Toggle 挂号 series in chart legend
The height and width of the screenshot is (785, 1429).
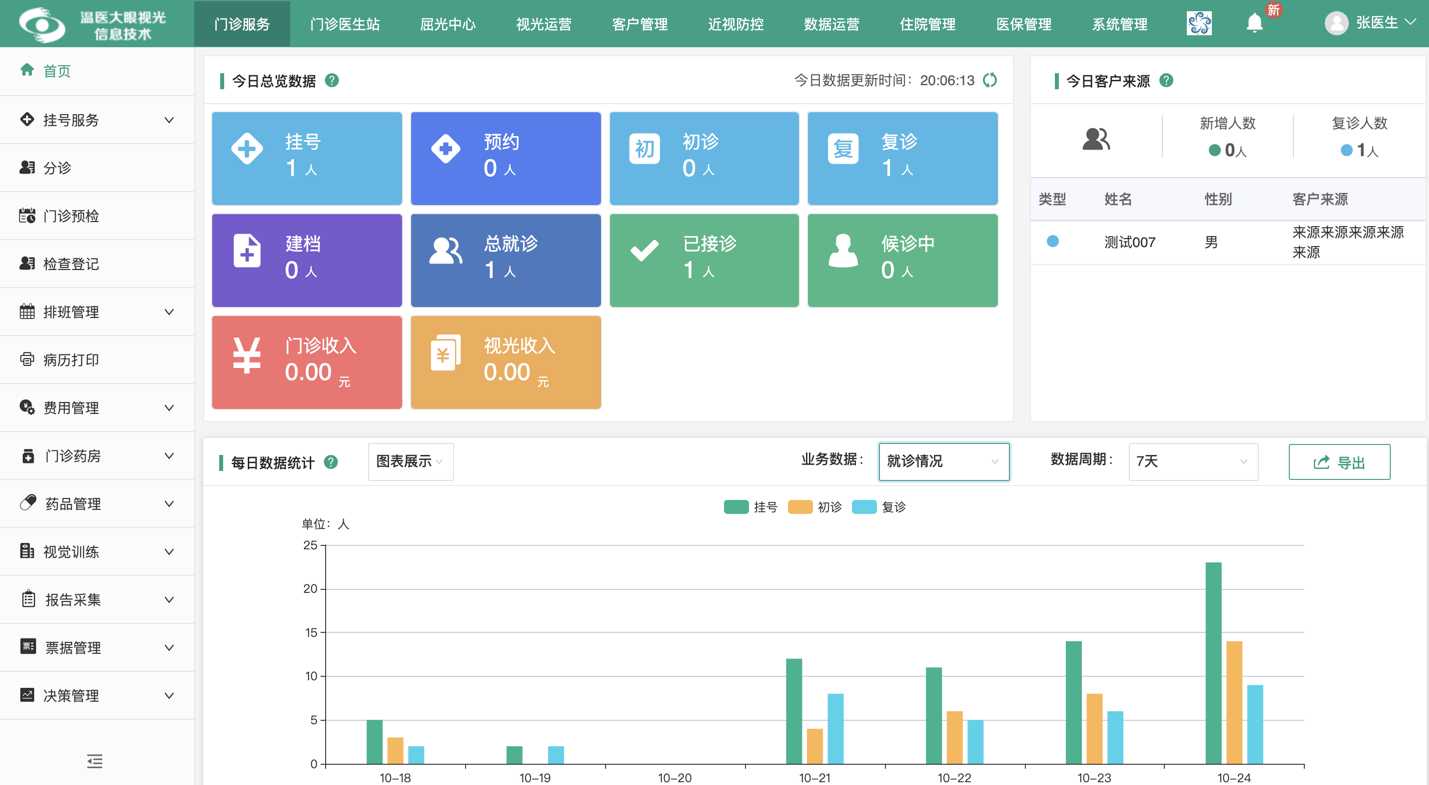click(751, 507)
